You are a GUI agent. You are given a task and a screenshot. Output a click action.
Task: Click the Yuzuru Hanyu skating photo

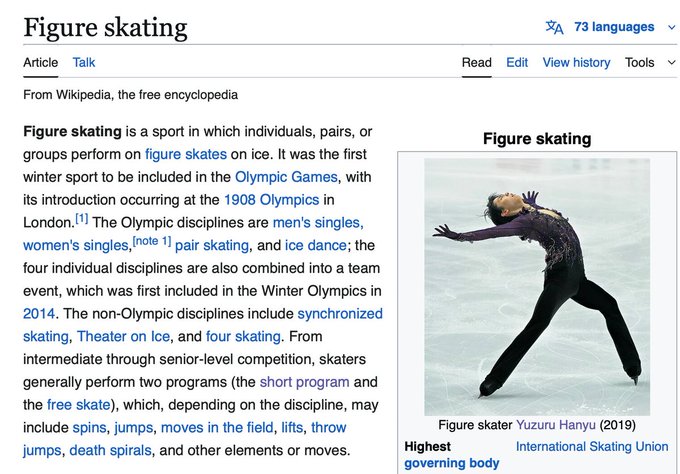pos(537,286)
